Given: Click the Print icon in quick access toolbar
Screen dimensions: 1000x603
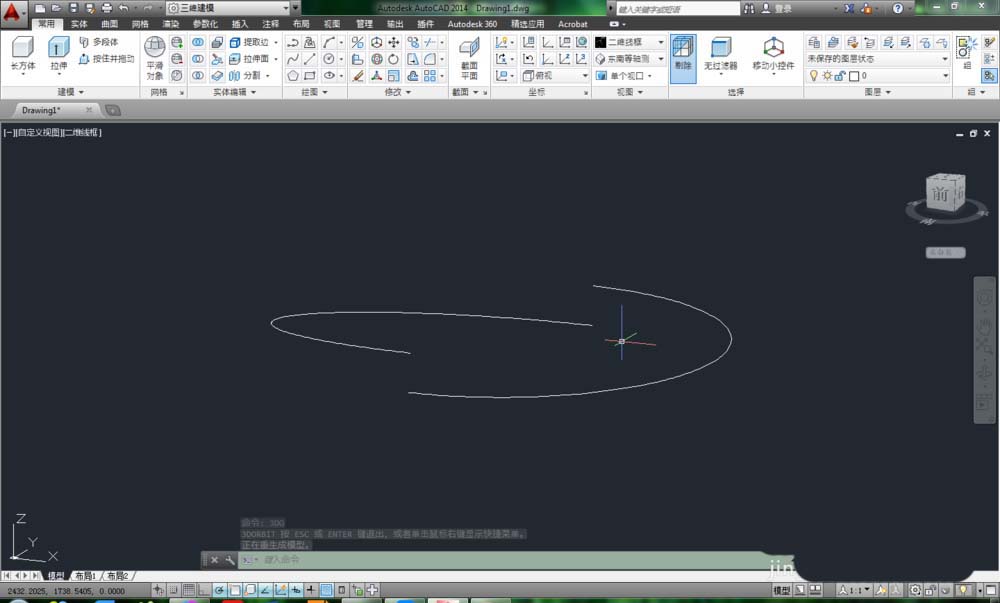Looking at the screenshot, I should [106, 8].
